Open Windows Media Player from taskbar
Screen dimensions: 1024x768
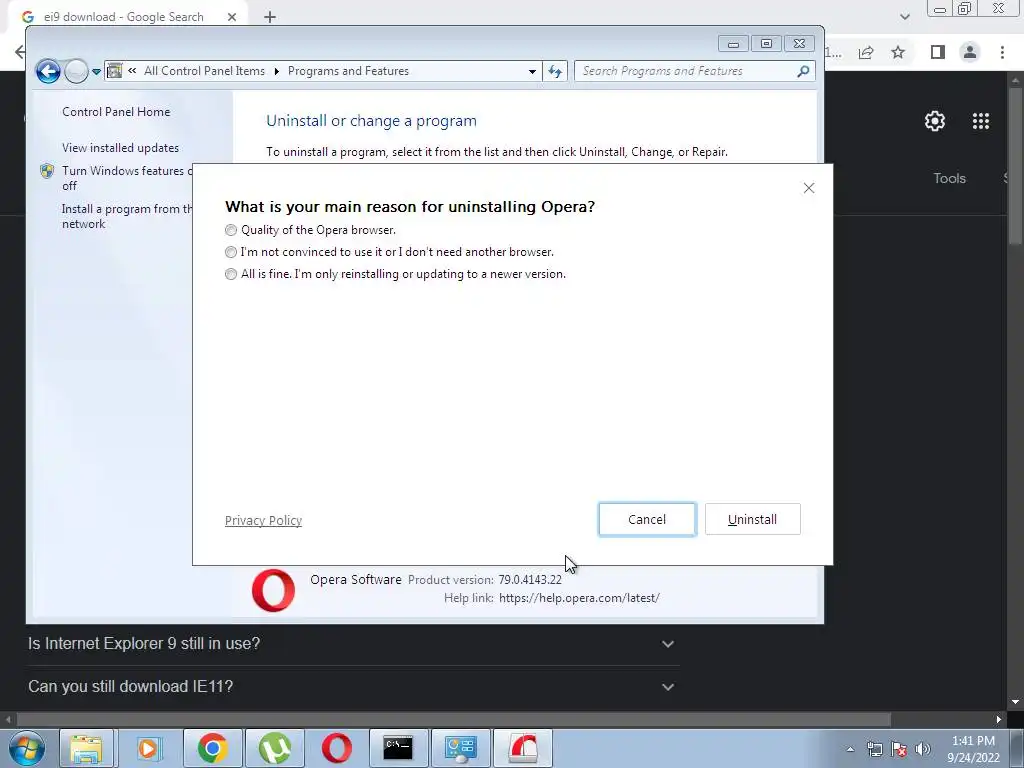(x=148, y=748)
